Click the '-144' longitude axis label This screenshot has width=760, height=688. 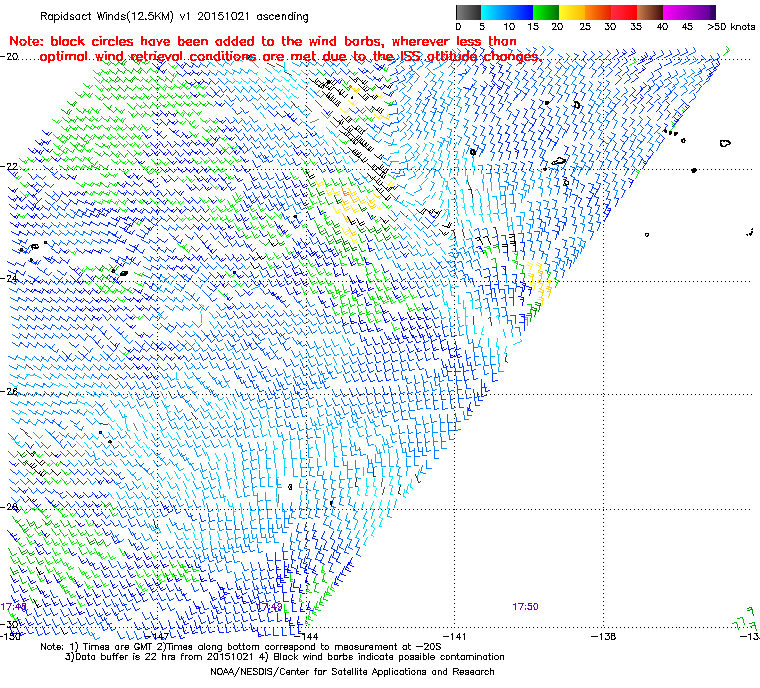pos(306,637)
